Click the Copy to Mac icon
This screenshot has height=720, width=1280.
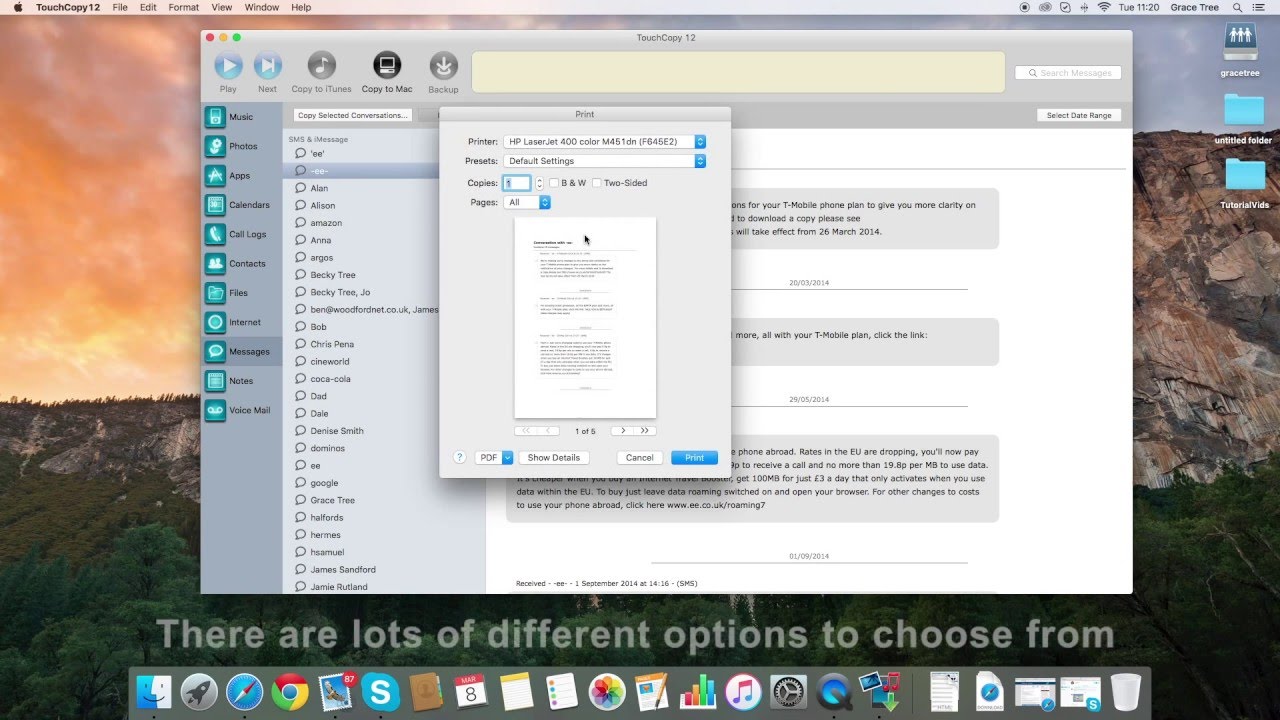387,66
